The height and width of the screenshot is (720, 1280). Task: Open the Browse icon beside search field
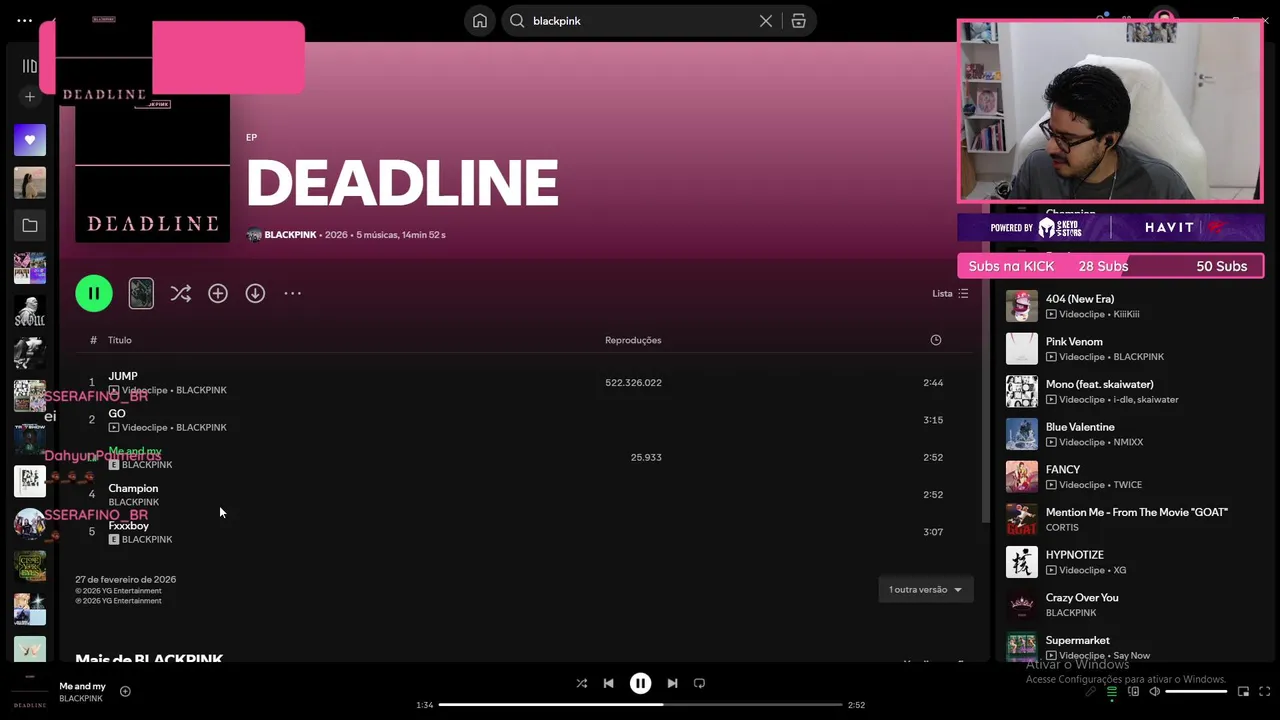click(798, 21)
